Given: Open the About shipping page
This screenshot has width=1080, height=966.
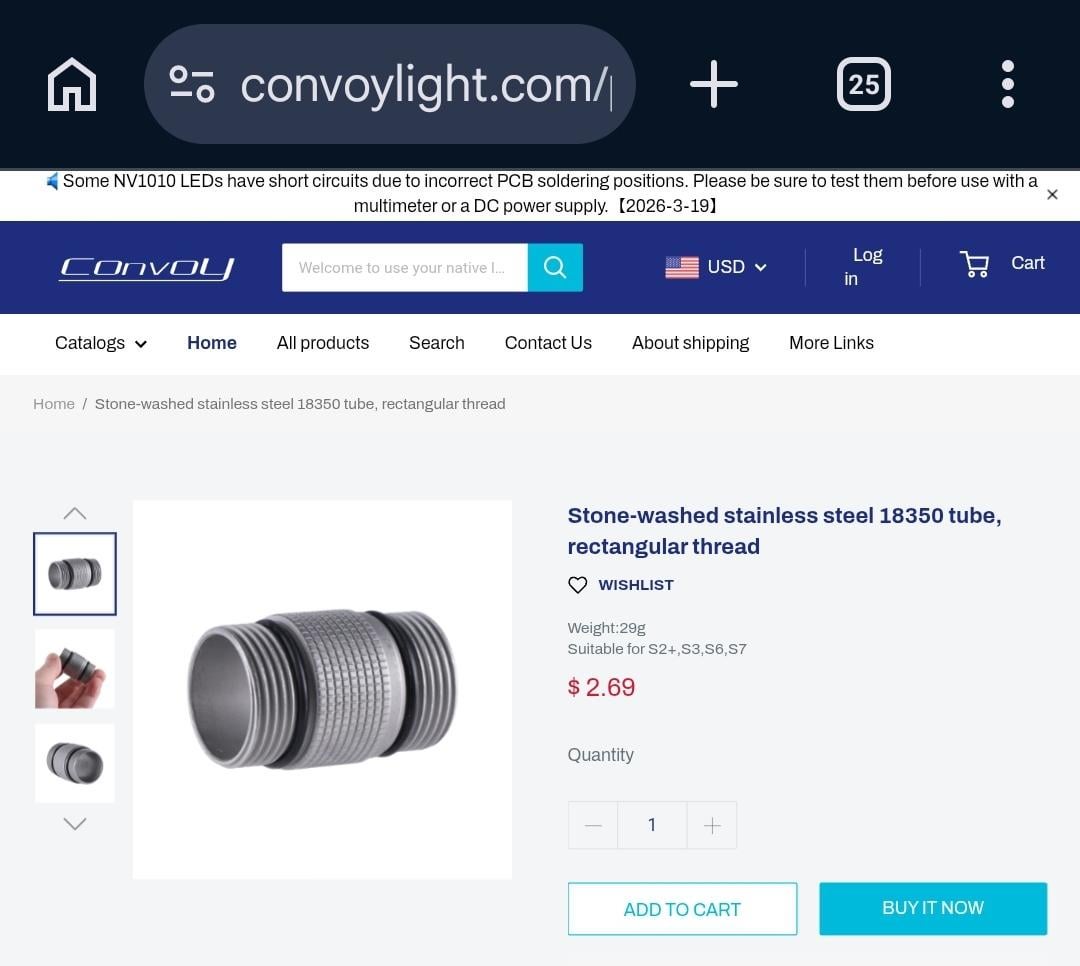Looking at the screenshot, I should click(690, 343).
